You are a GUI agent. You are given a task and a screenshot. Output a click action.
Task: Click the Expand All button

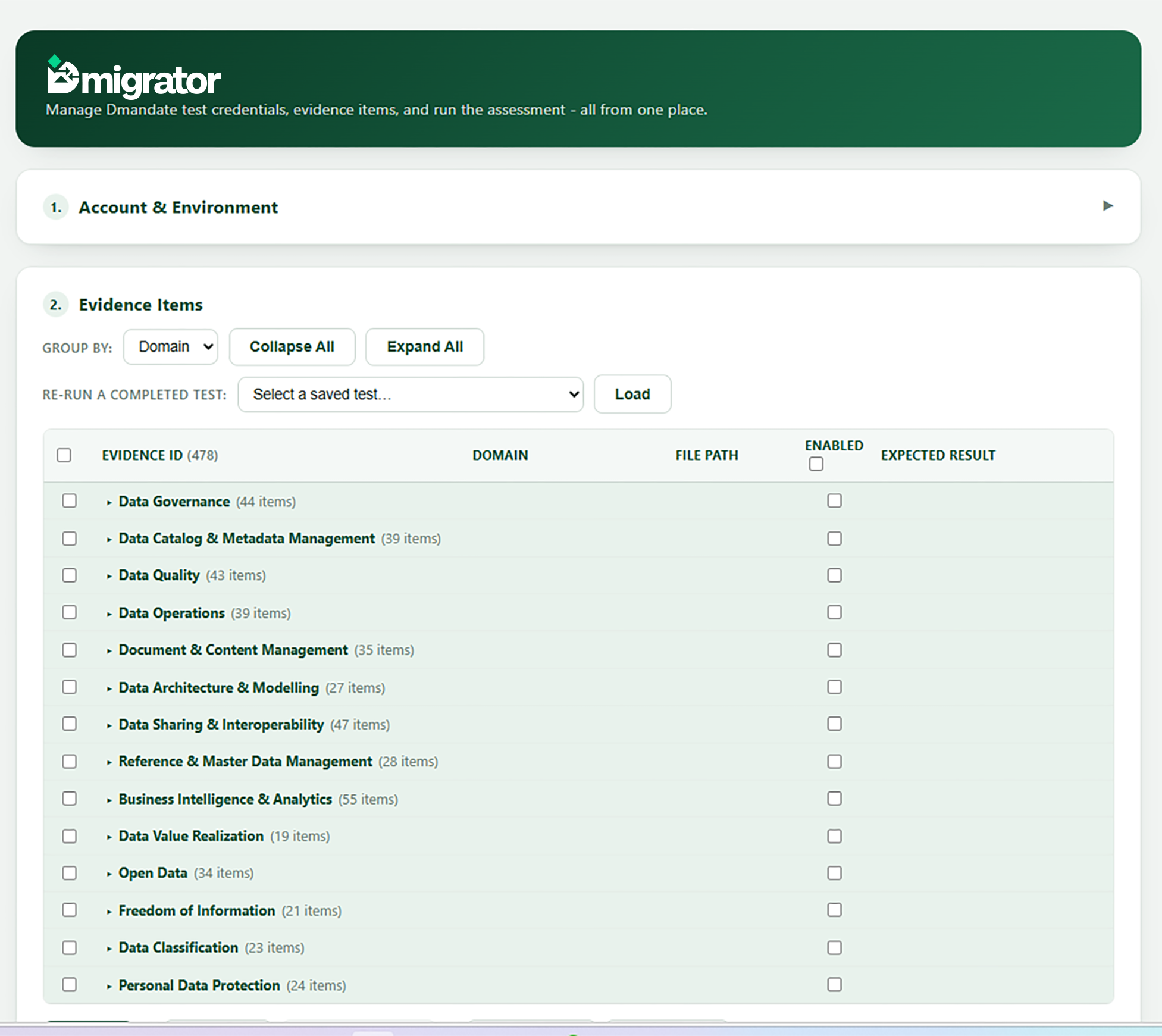(425, 347)
